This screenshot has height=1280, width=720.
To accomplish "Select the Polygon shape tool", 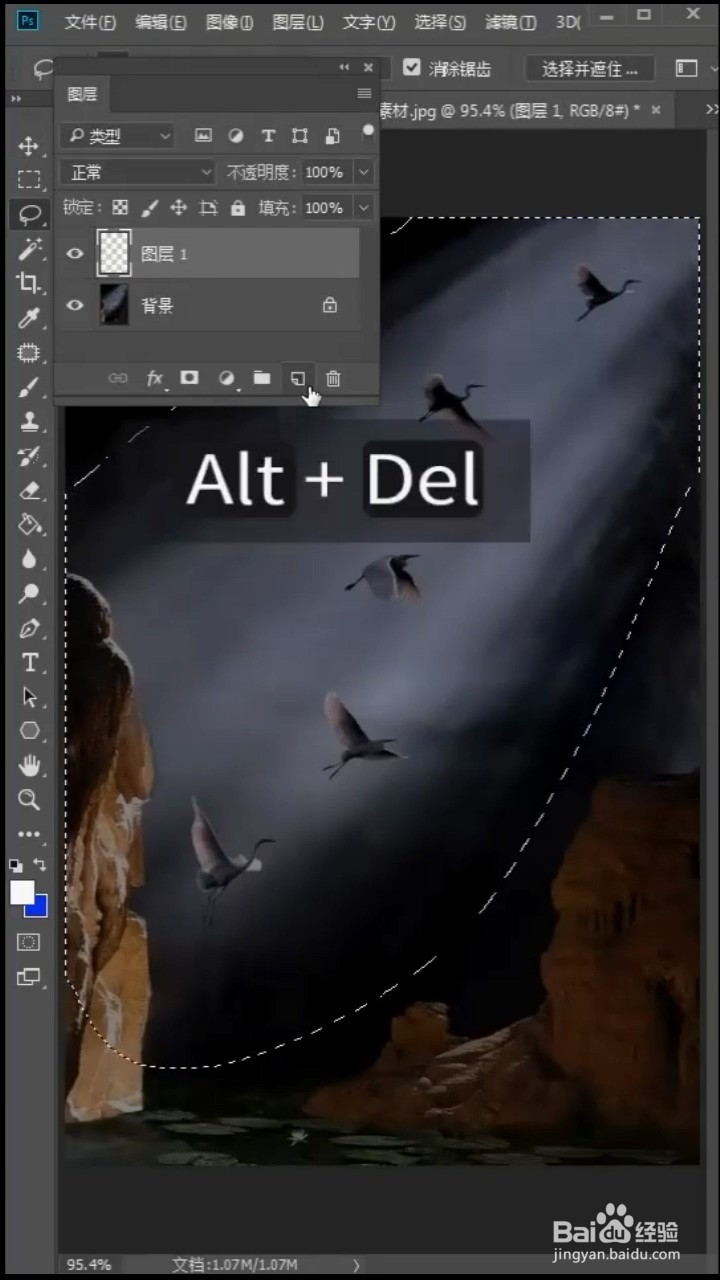I will click(29, 731).
